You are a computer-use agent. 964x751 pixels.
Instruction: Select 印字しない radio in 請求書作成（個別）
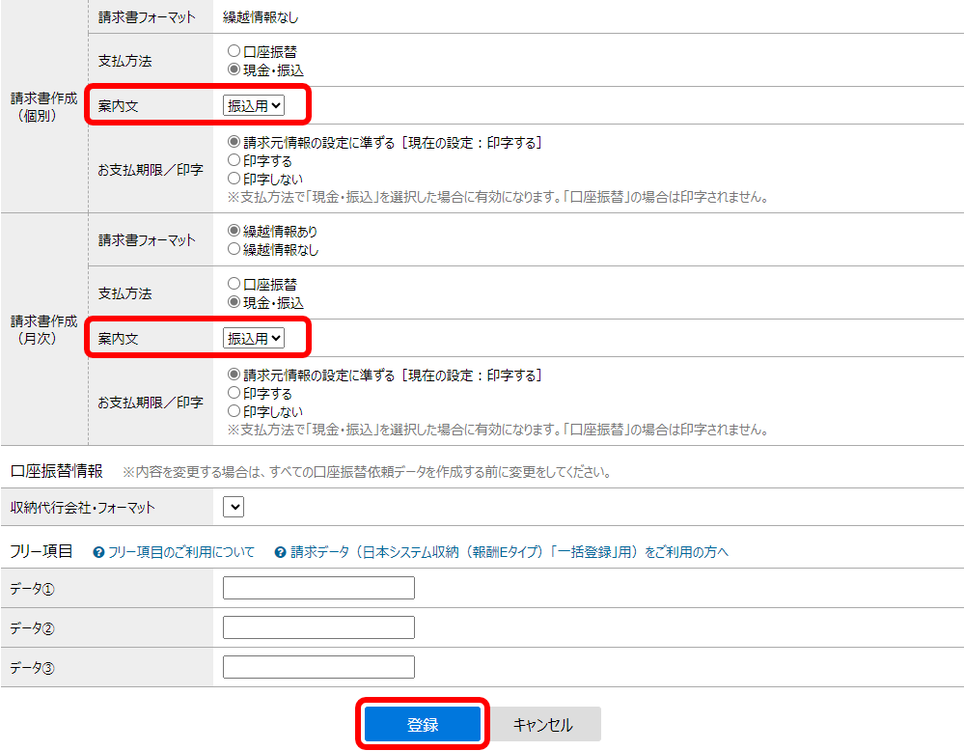pos(234,178)
